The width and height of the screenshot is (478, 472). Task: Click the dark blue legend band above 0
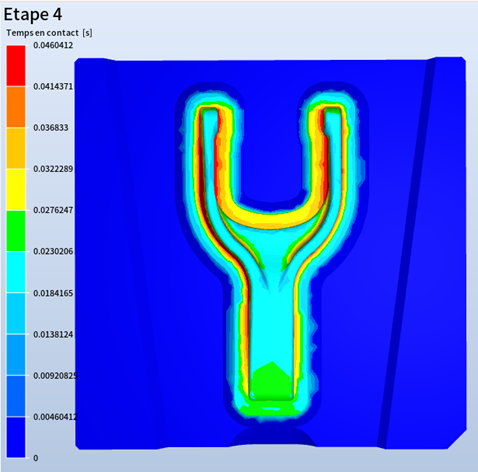pos(16,437)
